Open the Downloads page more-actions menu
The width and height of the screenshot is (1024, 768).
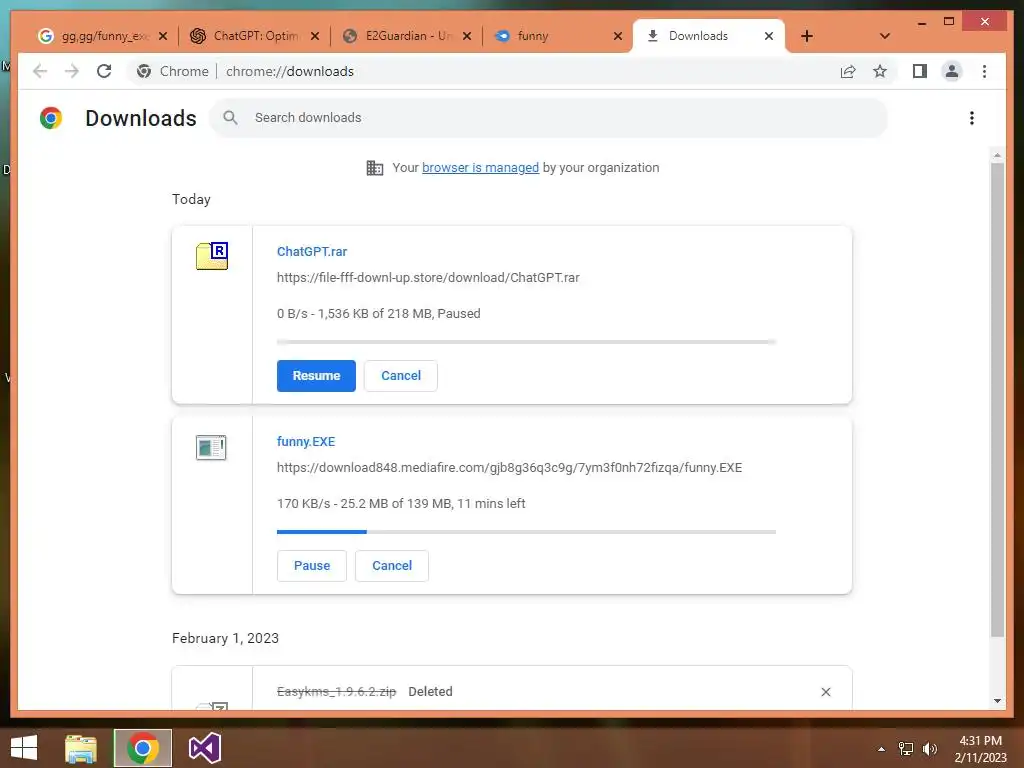click(x=972, y=118)
